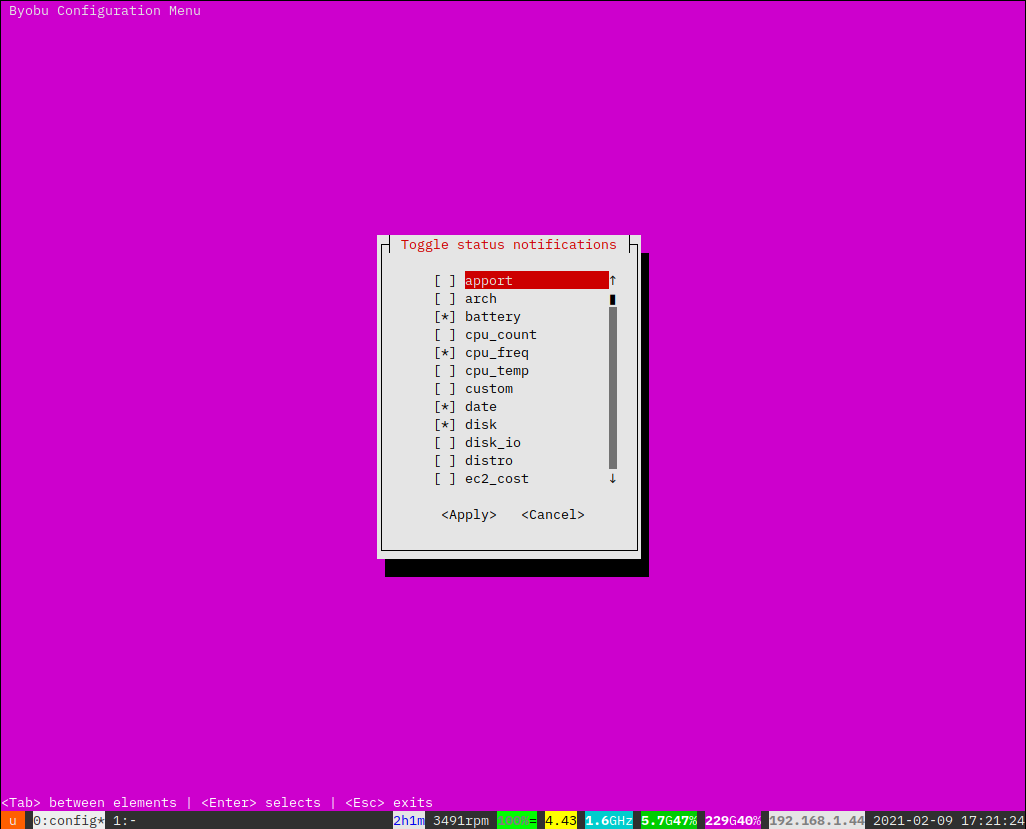Uncheck the date checkbox
This screenshot has width=1026, height=829.
(x=445, y=407)
